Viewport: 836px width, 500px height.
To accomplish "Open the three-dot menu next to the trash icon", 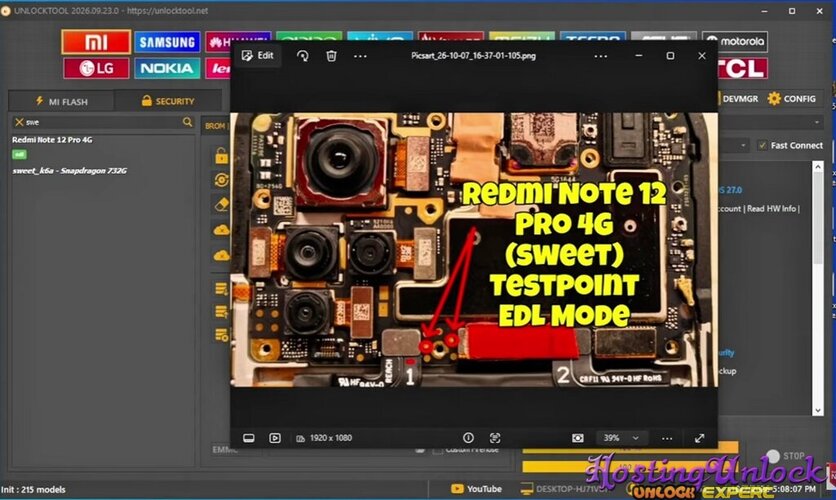I will (x=360, y=55).
